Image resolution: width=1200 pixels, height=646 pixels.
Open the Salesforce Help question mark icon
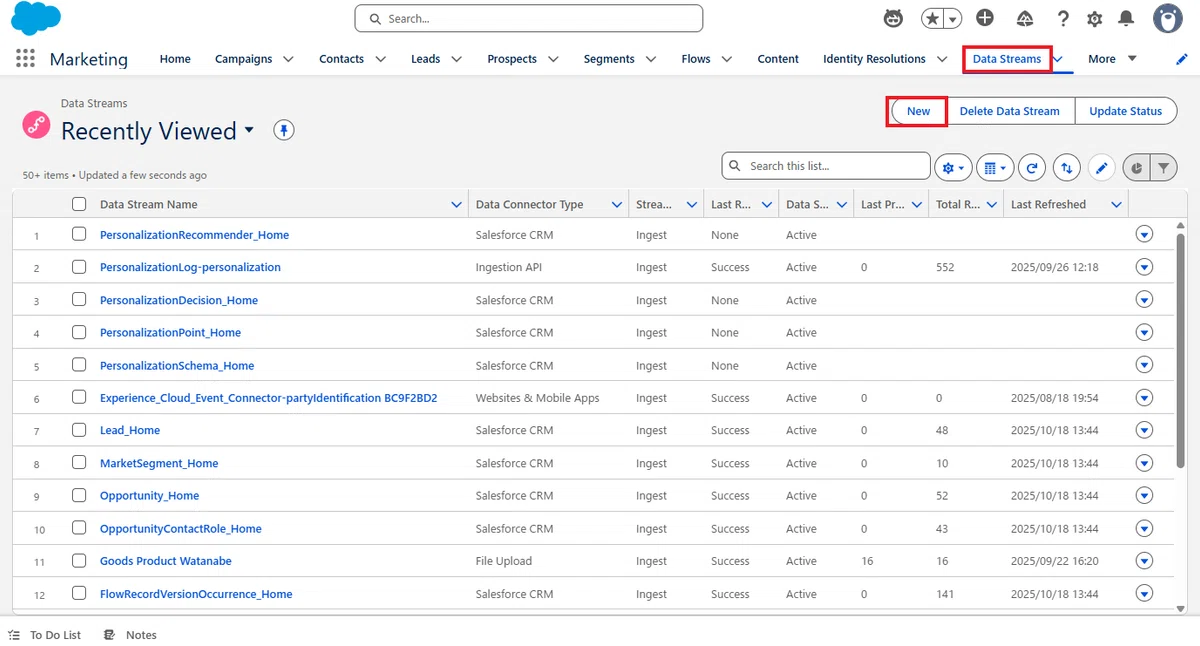1063,18
